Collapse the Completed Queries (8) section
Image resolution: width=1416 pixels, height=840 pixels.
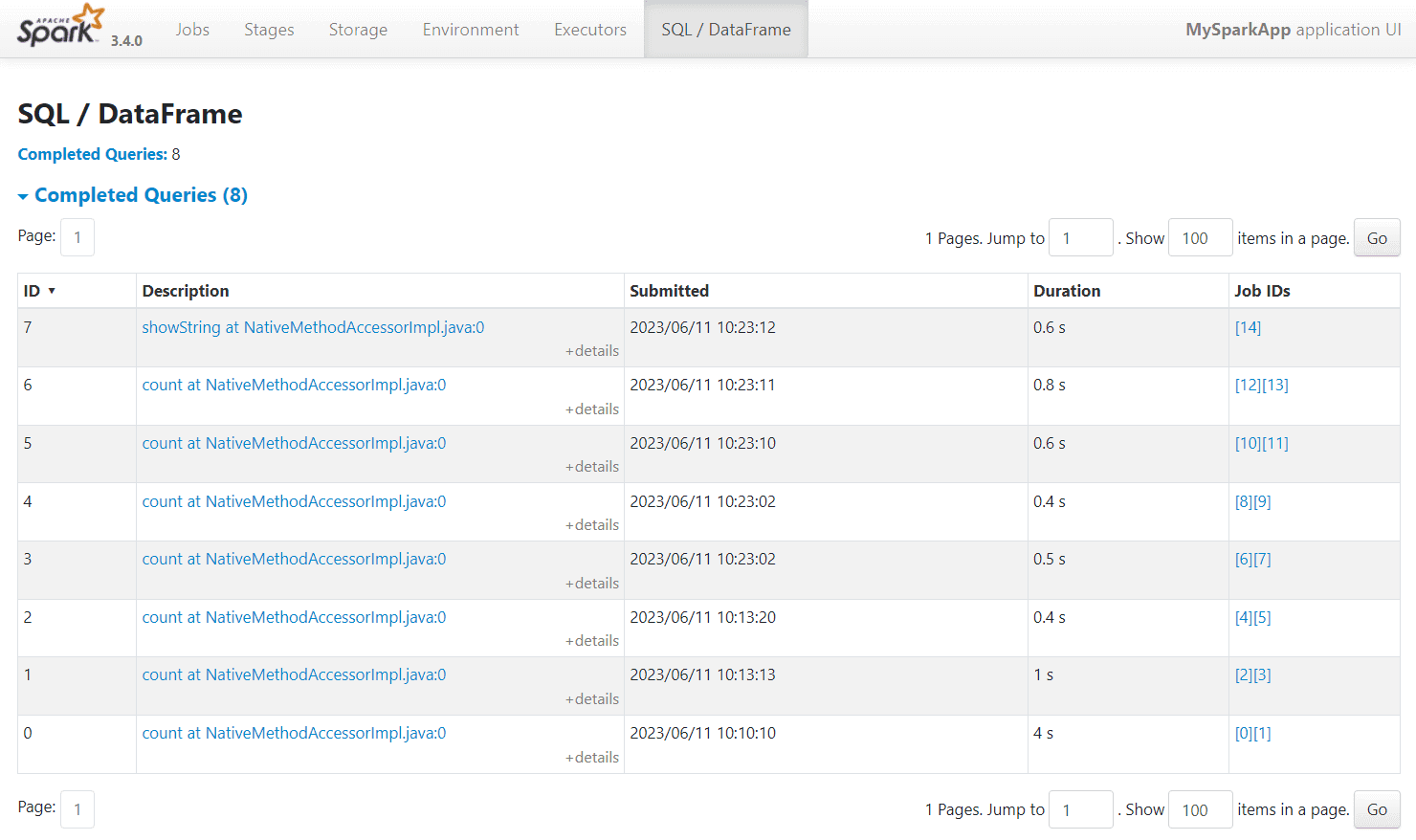[x=133, y=195]
